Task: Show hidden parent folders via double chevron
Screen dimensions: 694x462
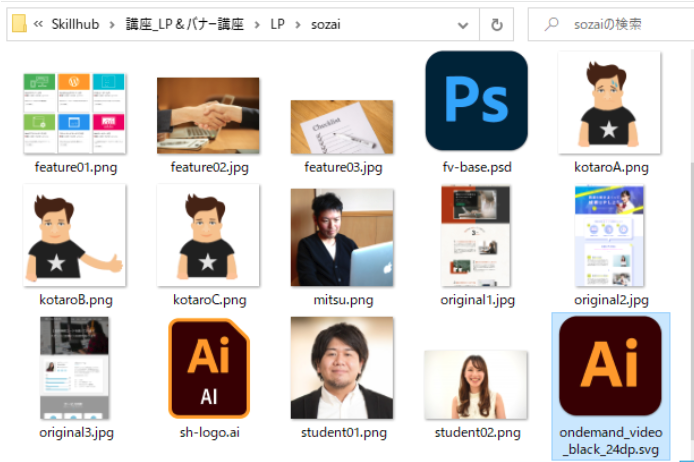Action: [39, 24]
